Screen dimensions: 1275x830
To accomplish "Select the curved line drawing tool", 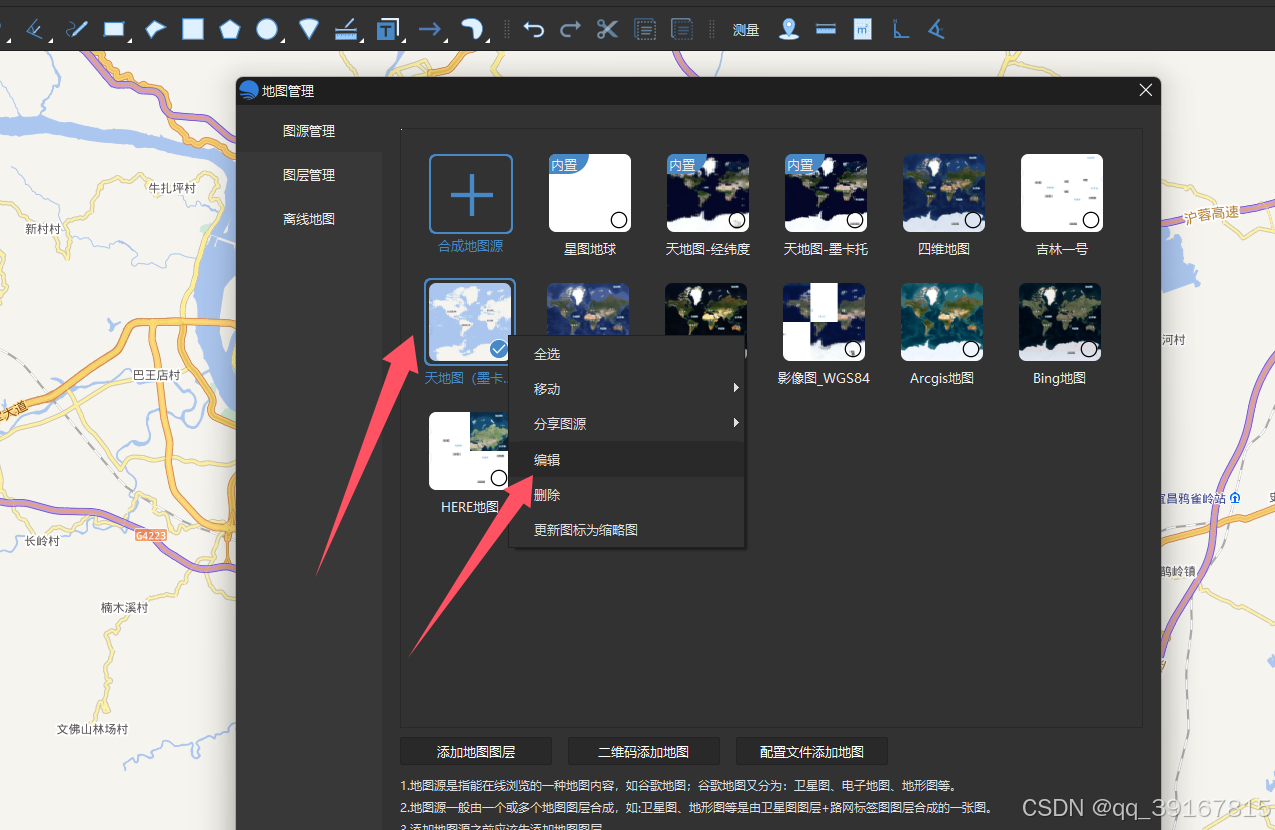I will (77, 29).
